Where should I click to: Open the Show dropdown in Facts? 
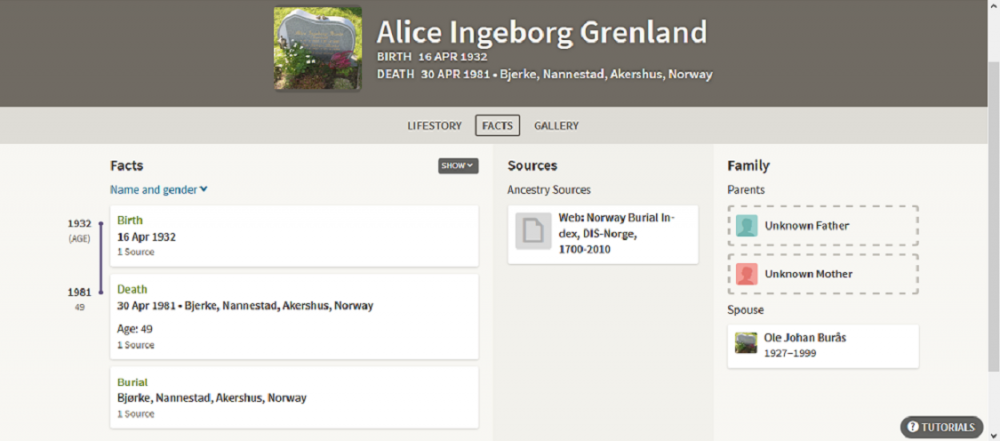pyautogui.click(x=457, y=166)
